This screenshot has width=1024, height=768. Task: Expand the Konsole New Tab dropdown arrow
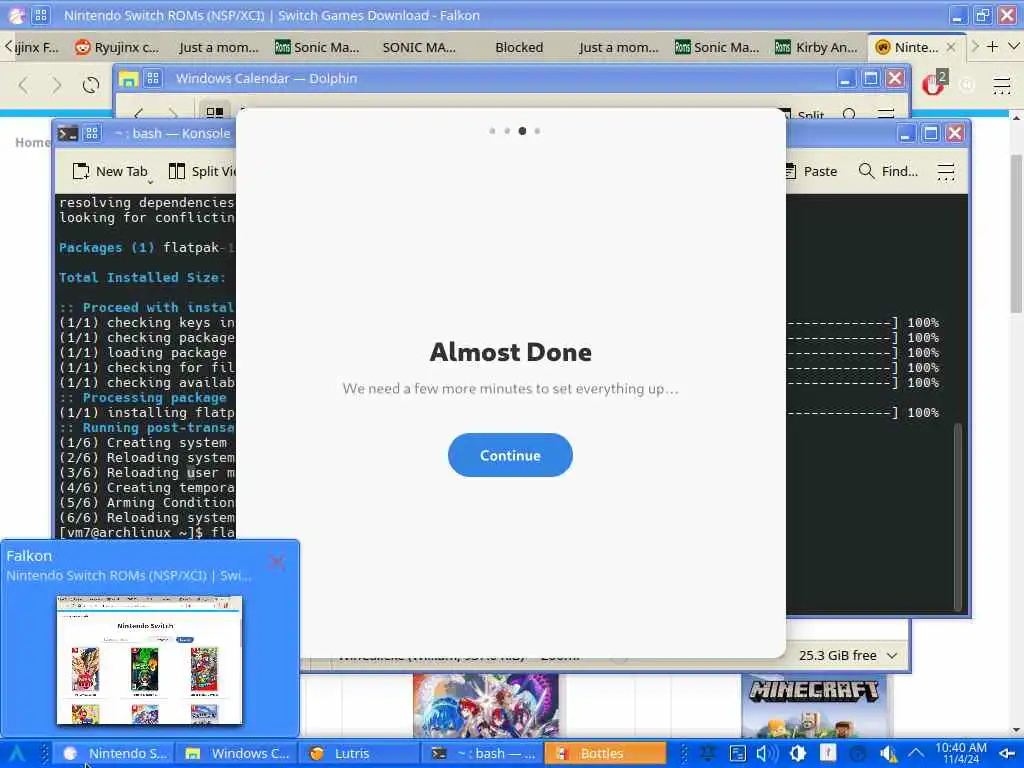pyautogui.click(x=150, y=182)
